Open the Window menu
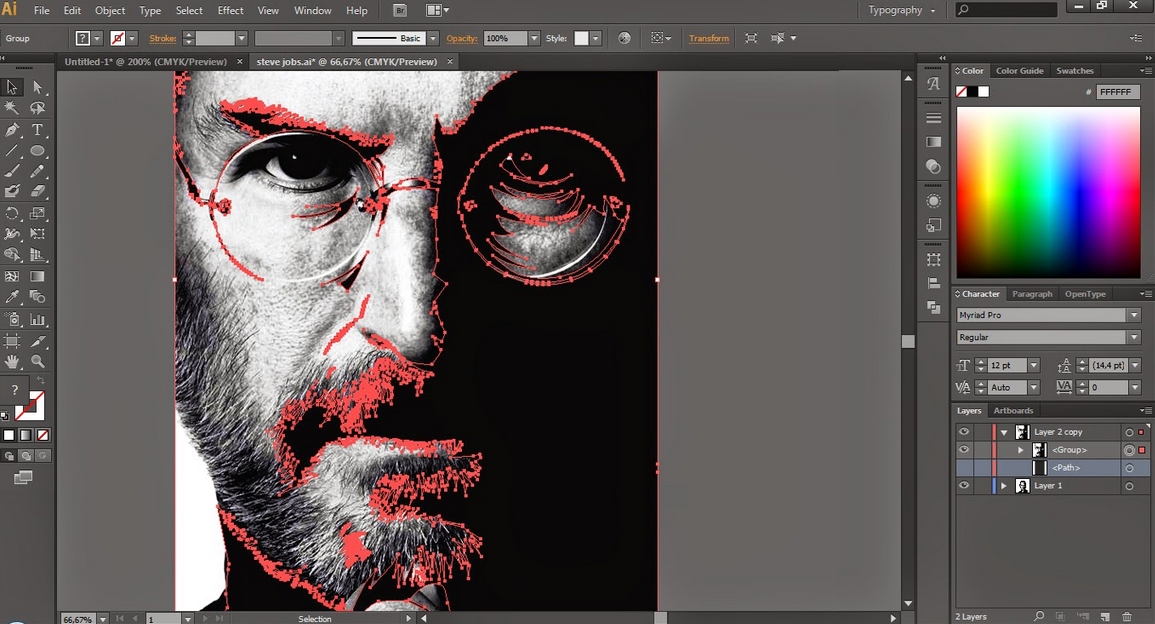Viewport: 1155px width, 624px height. click(312, 10)
